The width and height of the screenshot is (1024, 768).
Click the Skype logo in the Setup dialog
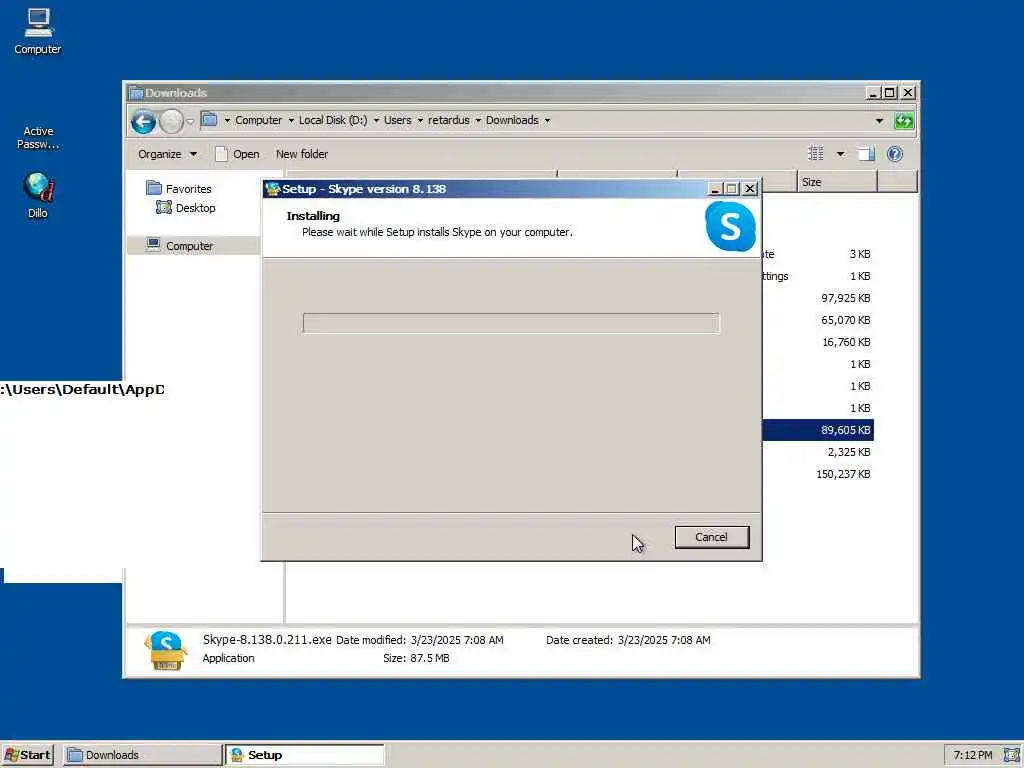(x=730, y=226)
